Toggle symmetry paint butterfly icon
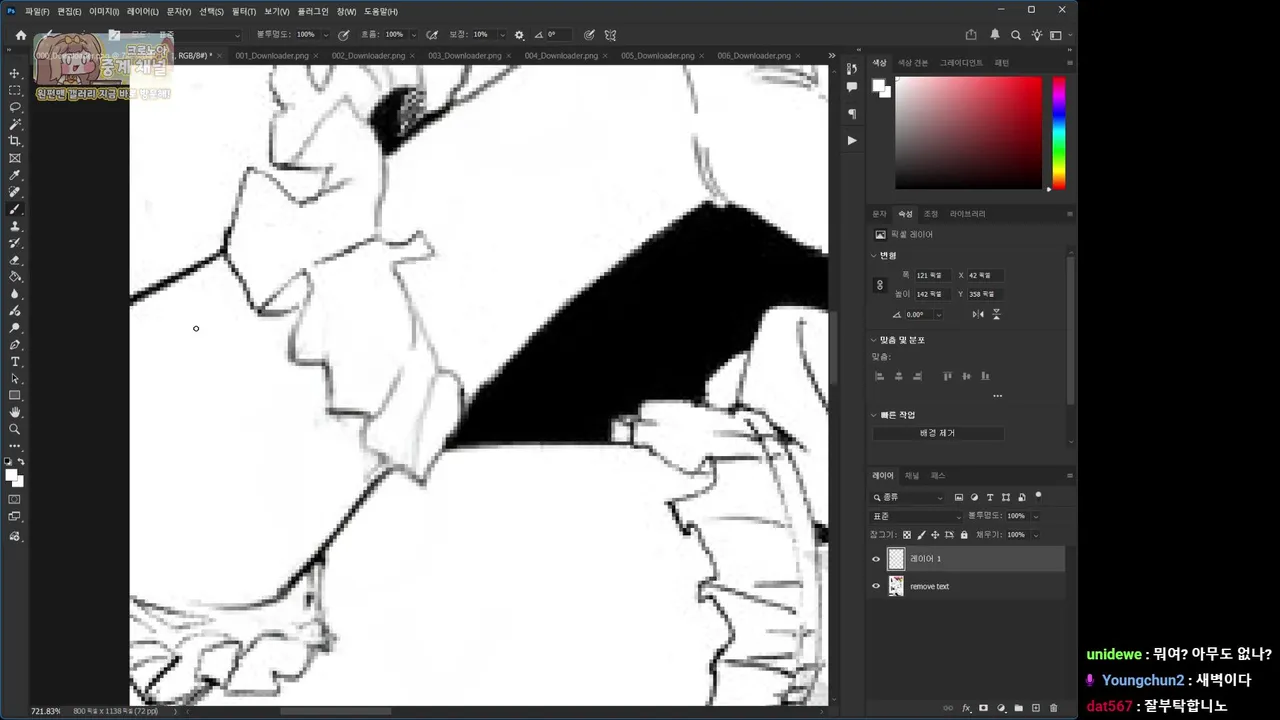Image resolution: width=1280 pixels, height=720 pixels. click(x=610, y=35)
